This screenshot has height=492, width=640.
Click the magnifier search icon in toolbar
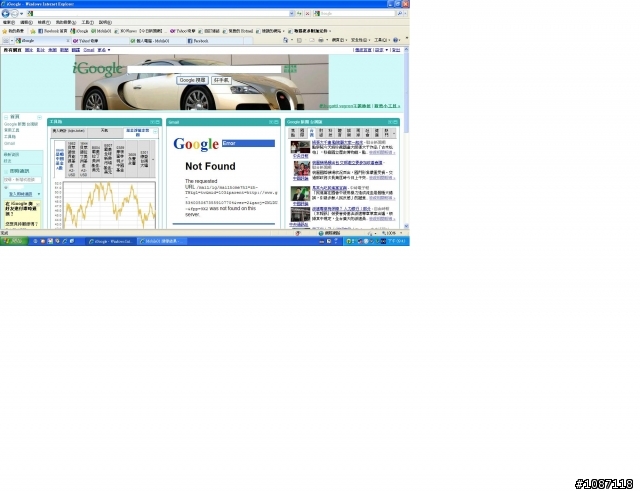400,13
